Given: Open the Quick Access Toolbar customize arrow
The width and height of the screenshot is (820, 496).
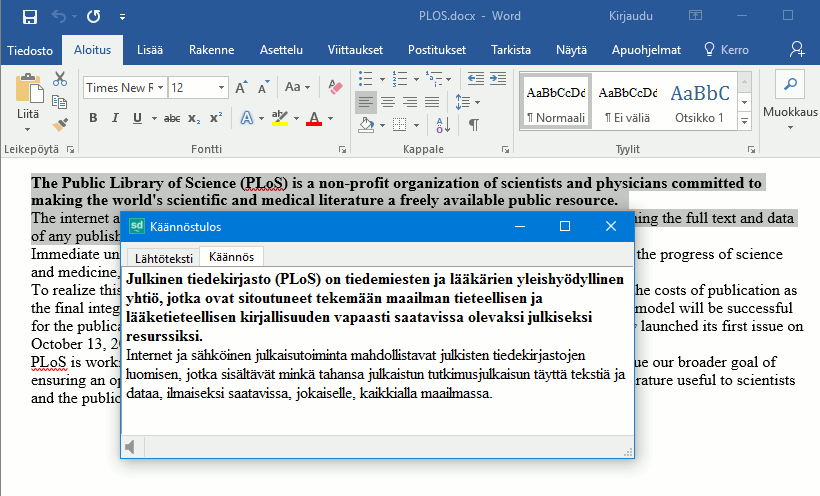Looking at the screenshot, I should 122,17.
